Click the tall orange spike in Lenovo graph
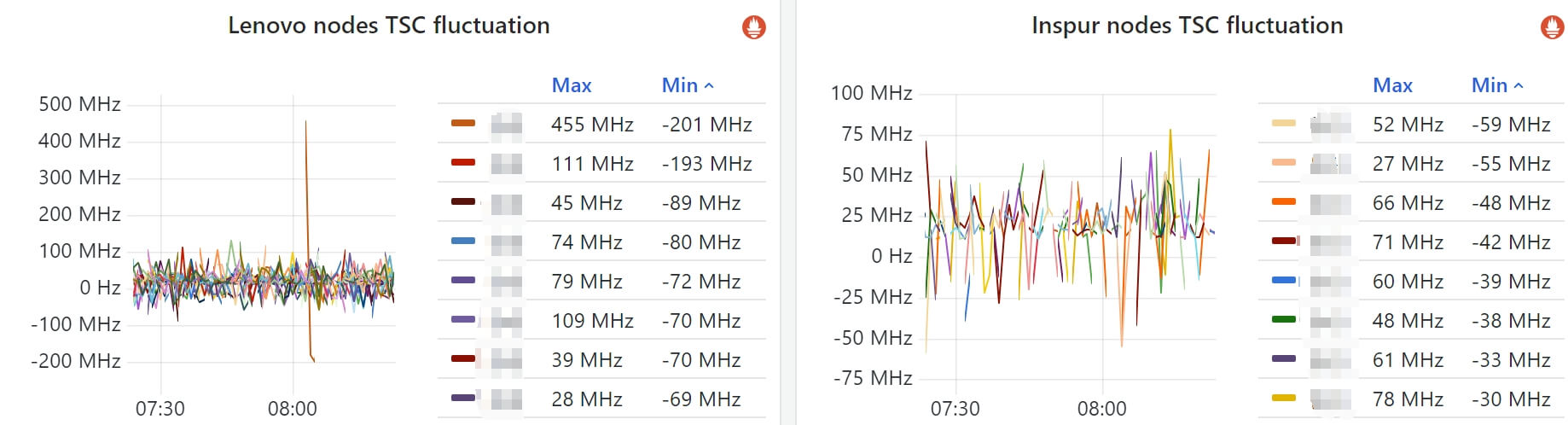Image resolution: width=1568 pixels, height=425 pixels. click(306, 171)
